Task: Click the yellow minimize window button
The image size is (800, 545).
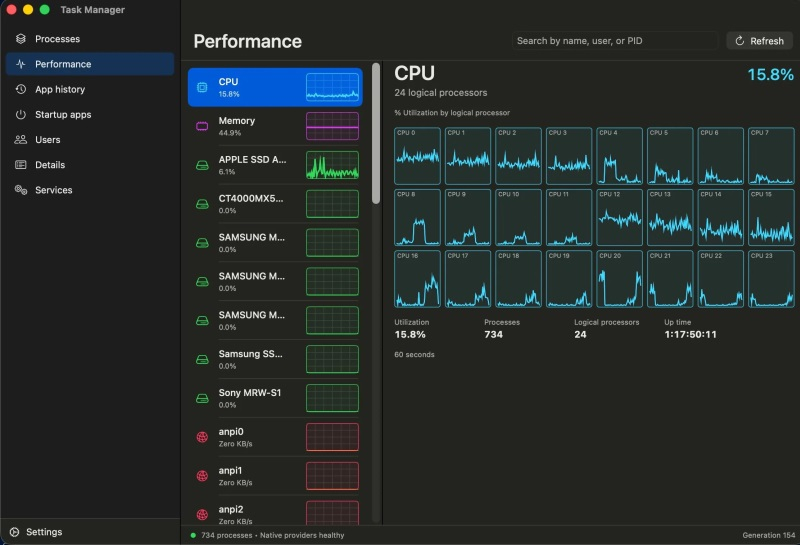Action: click(x=28, y=10)
